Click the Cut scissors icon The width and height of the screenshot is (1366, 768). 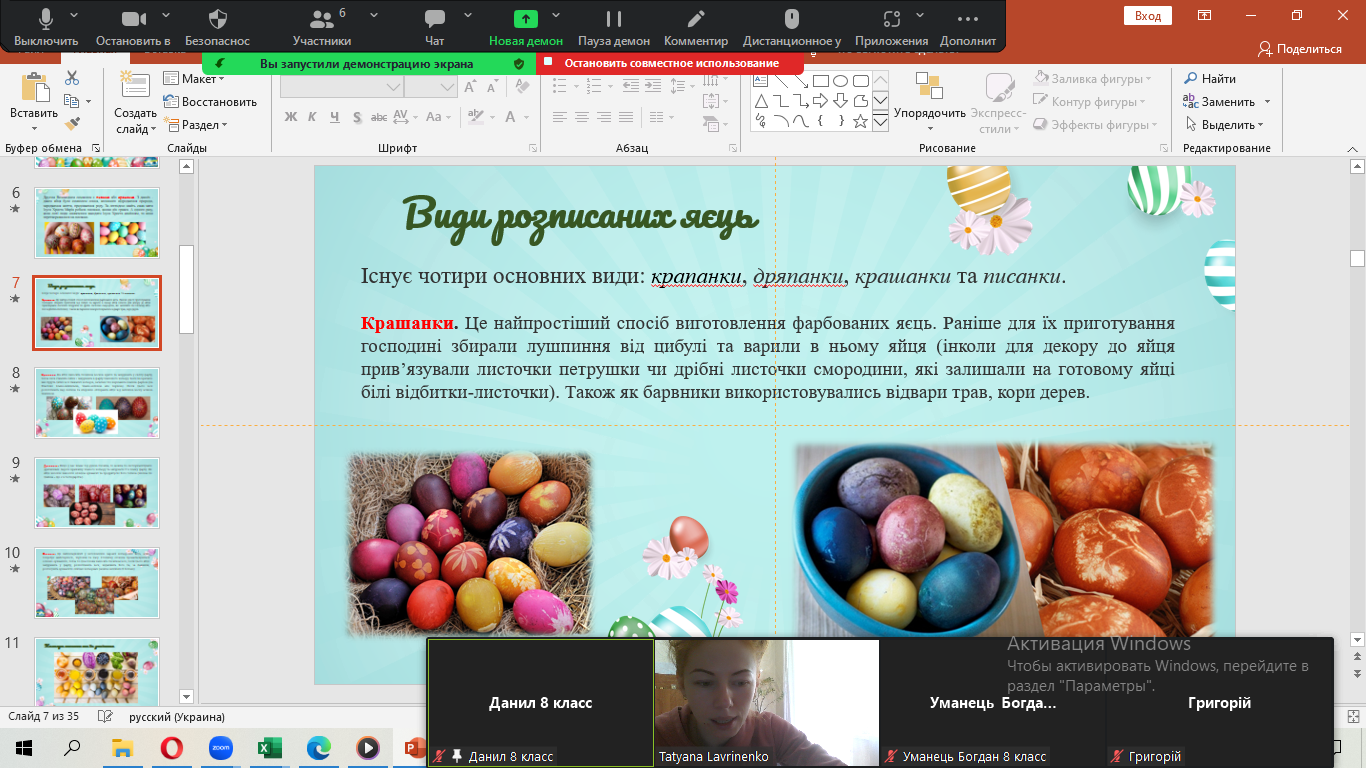[72, 78]
